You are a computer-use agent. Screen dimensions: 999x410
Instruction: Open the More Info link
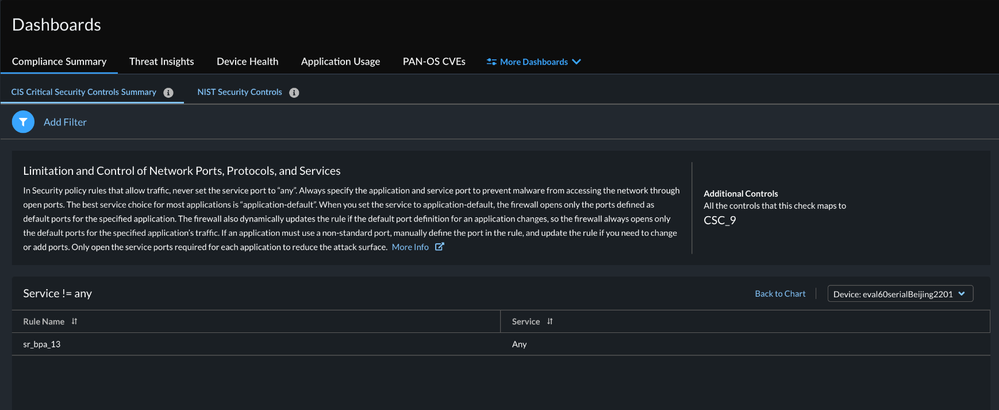point(410,247)
